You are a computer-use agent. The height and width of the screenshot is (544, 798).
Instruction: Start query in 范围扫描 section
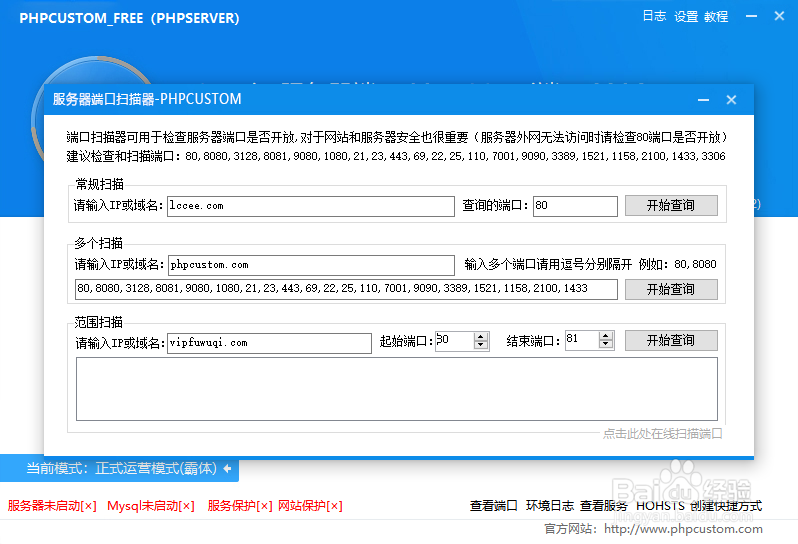(671, 340)
